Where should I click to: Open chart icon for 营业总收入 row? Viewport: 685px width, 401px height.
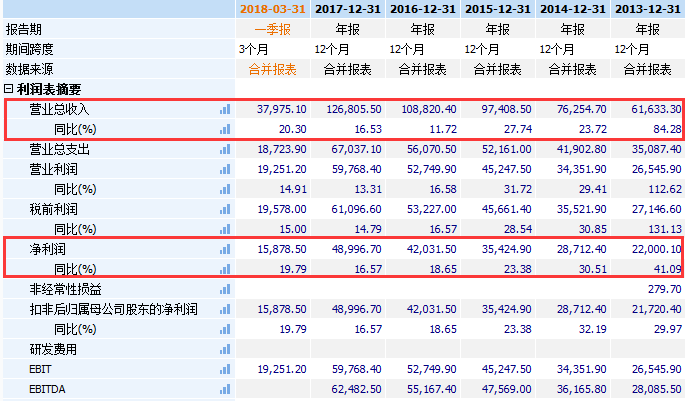point(225,109)
